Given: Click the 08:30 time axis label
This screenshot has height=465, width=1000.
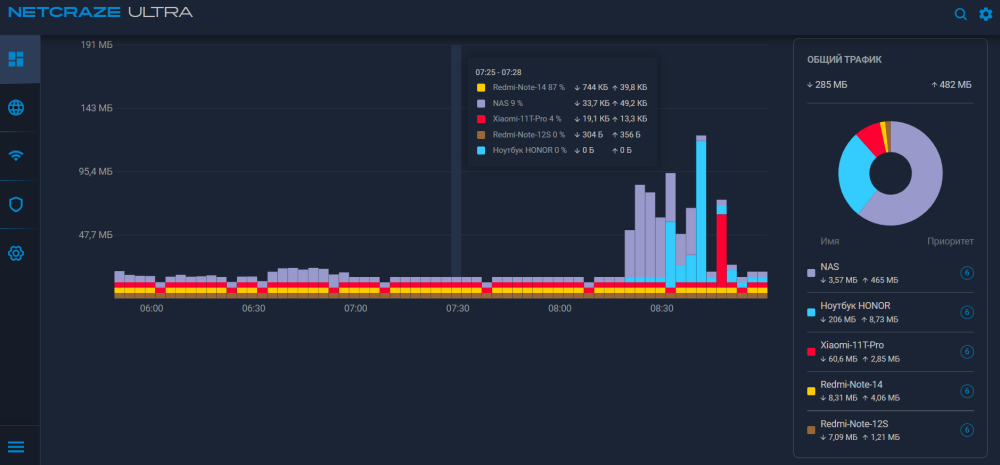Looking at the screenshot, I should (x=662, y=308).
